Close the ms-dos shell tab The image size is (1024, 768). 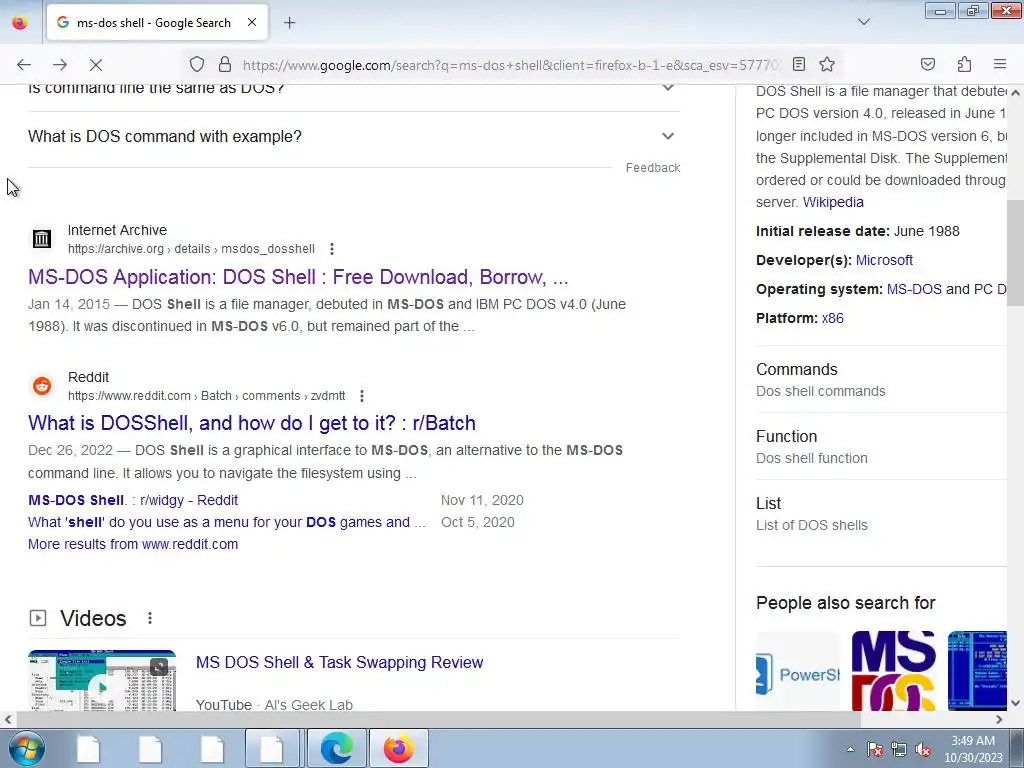(251, 22)
